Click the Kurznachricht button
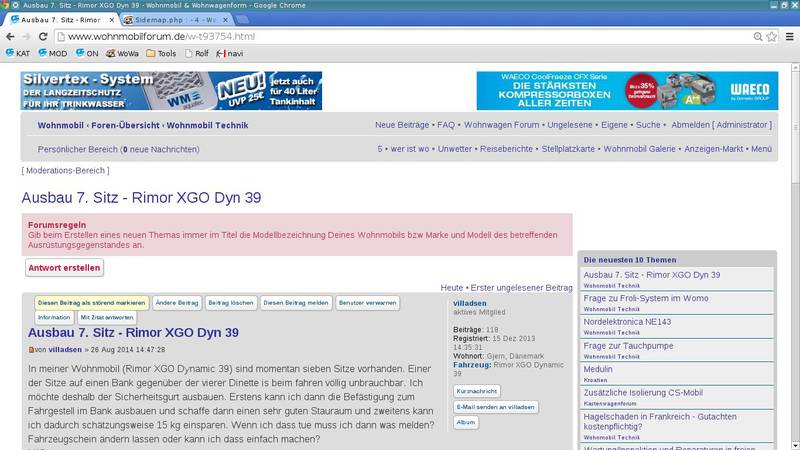 [x=477, y=391]
